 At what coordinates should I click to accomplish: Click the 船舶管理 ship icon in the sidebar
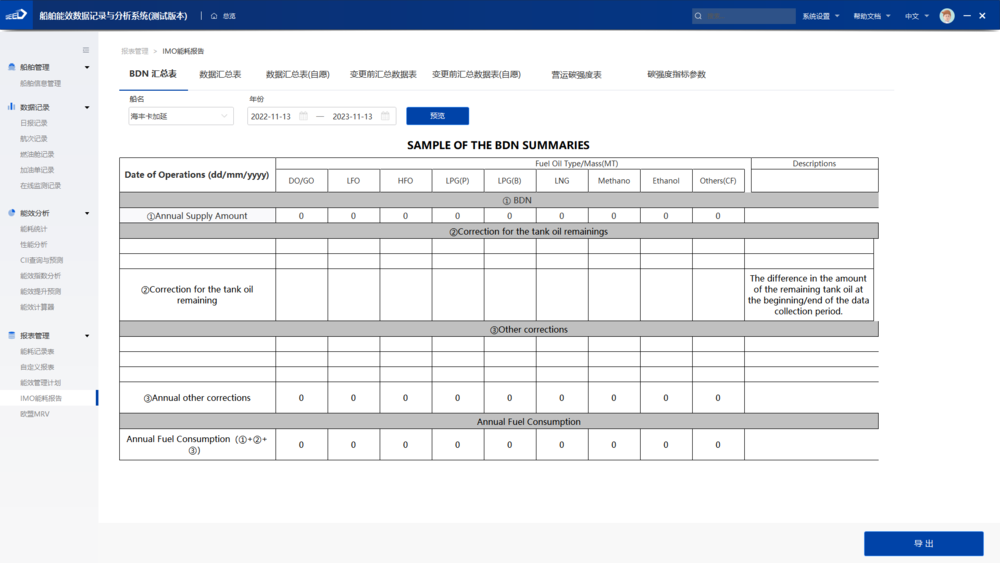click(x=12, y=67)
